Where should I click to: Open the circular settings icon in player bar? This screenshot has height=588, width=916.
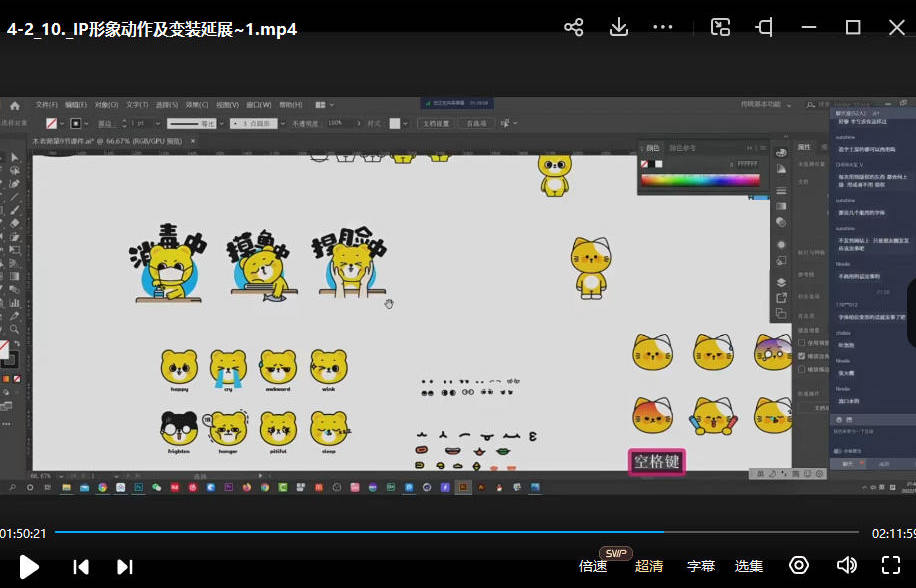pos(799,566)
